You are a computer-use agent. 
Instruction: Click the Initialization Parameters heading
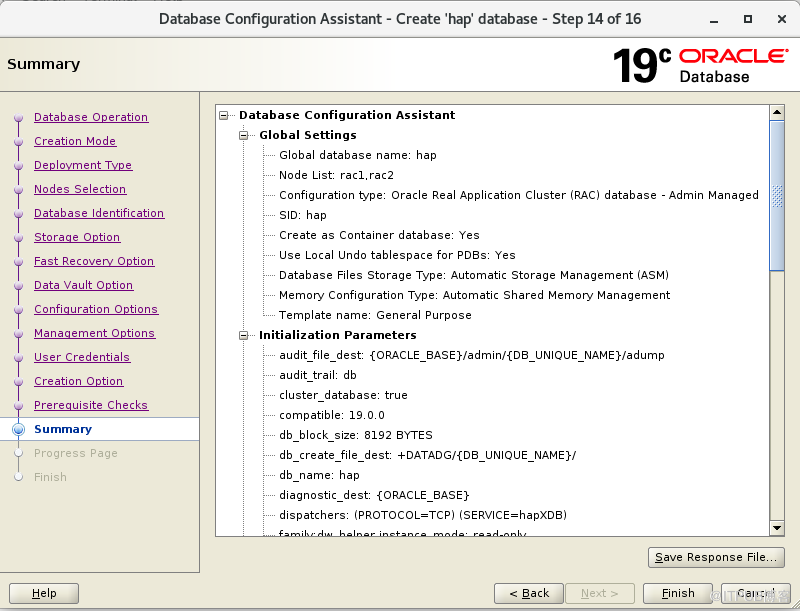337,335
